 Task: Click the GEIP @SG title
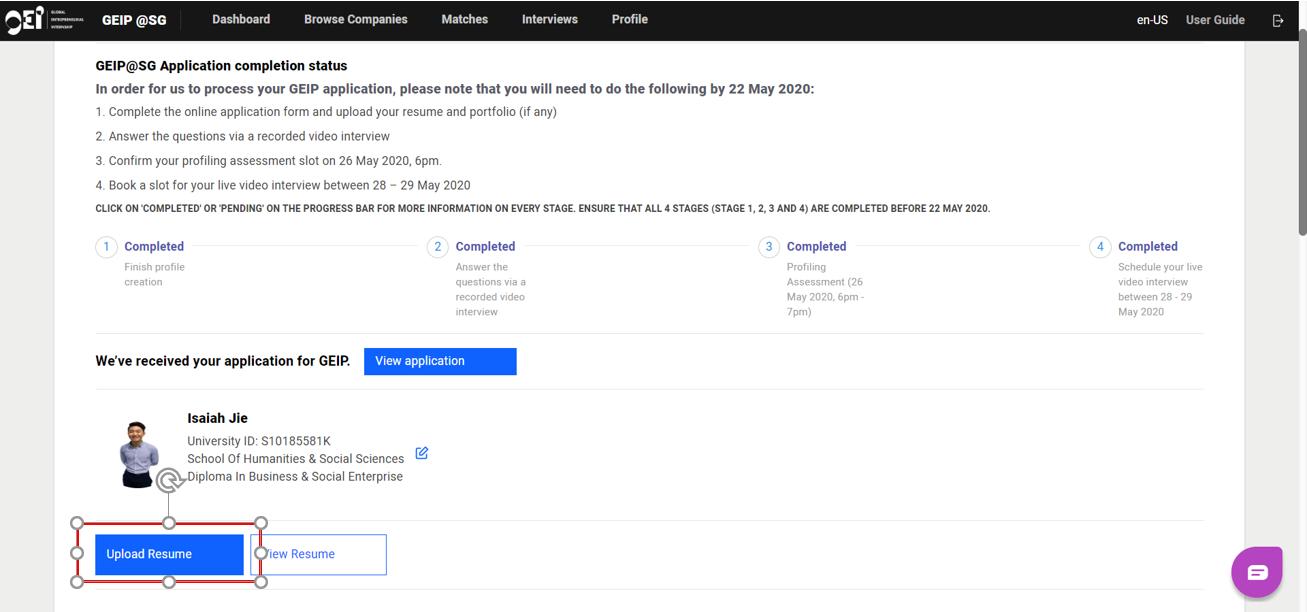coord(134,20)
